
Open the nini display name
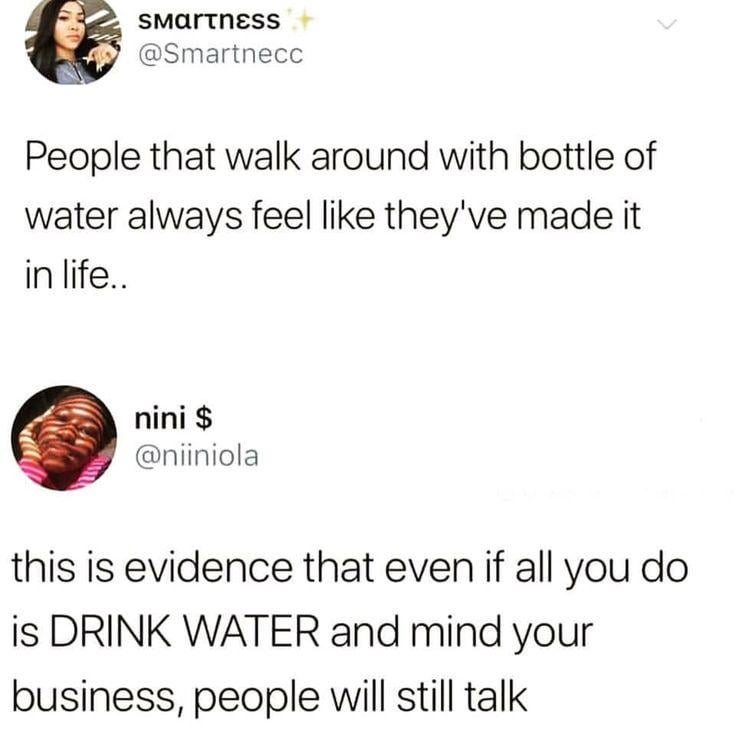click(x=160, y=418)
